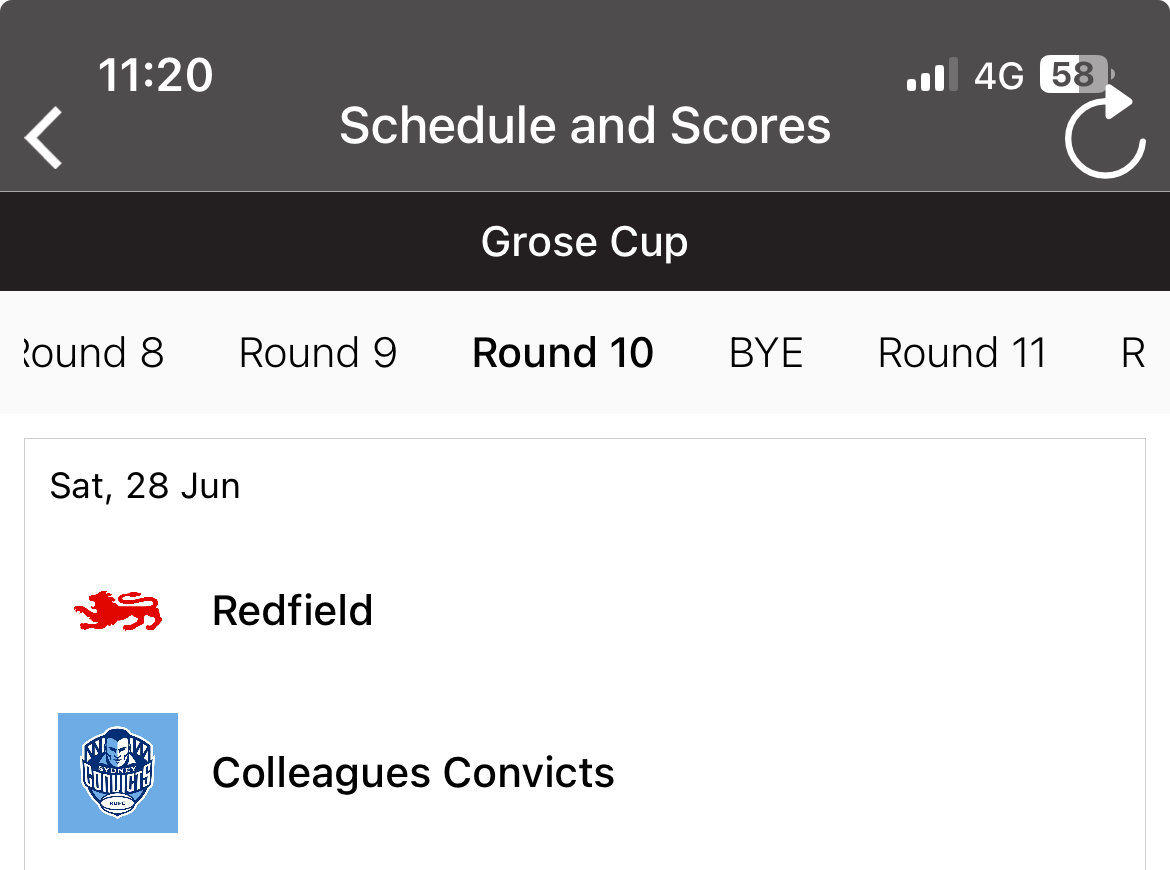1170x870 pixels.
Task: Tap the back arrow icon
Action: click(43, 137)
